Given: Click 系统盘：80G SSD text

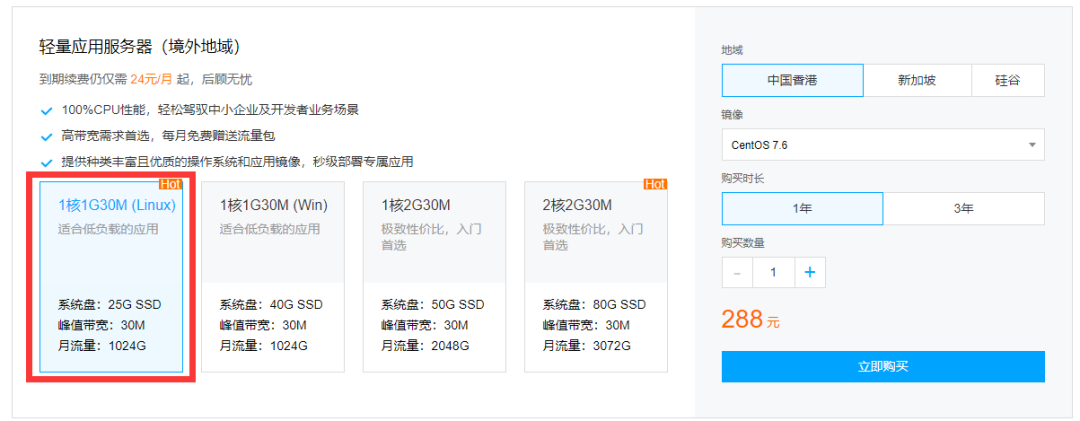Looking at the screenshot, I should [594, 305].
